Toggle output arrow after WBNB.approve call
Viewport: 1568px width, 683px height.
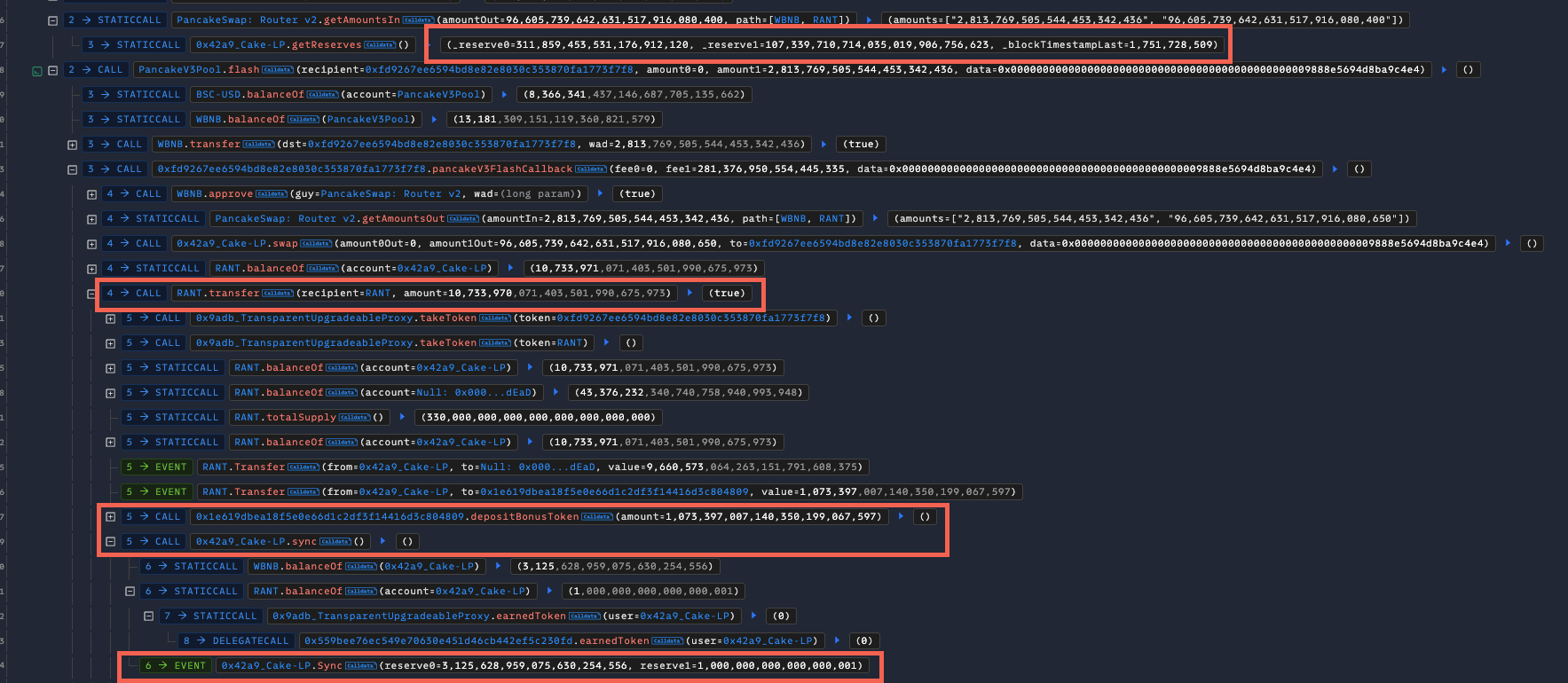[600, 193]
